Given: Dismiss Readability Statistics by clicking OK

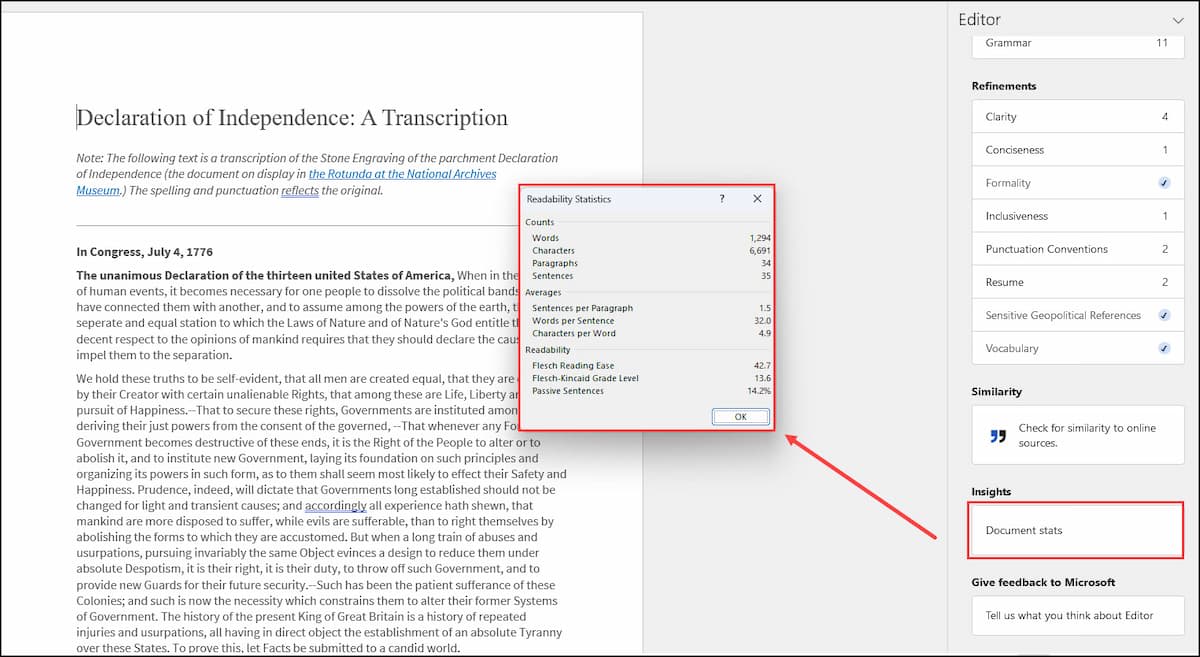Looking at the screenshot, I should click(740, 417).
